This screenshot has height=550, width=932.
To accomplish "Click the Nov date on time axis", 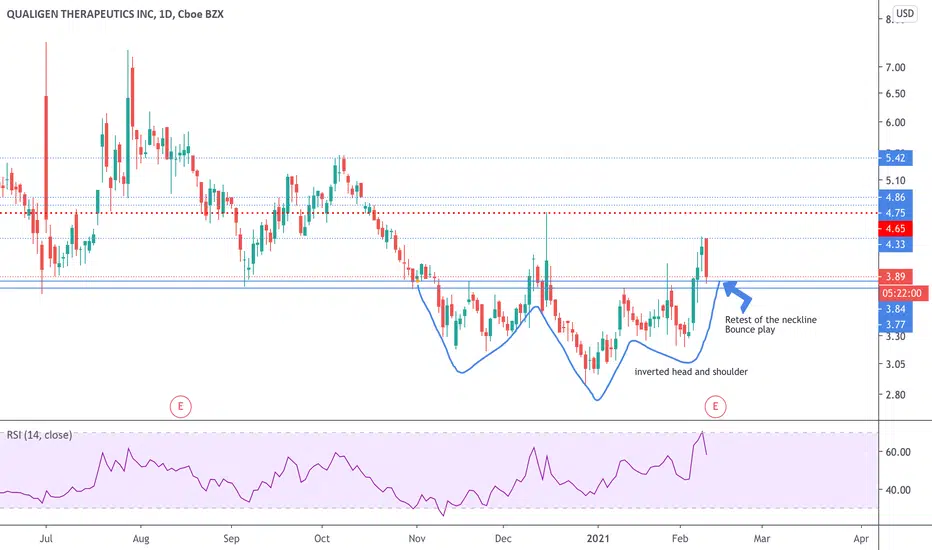I will (417, 539).
